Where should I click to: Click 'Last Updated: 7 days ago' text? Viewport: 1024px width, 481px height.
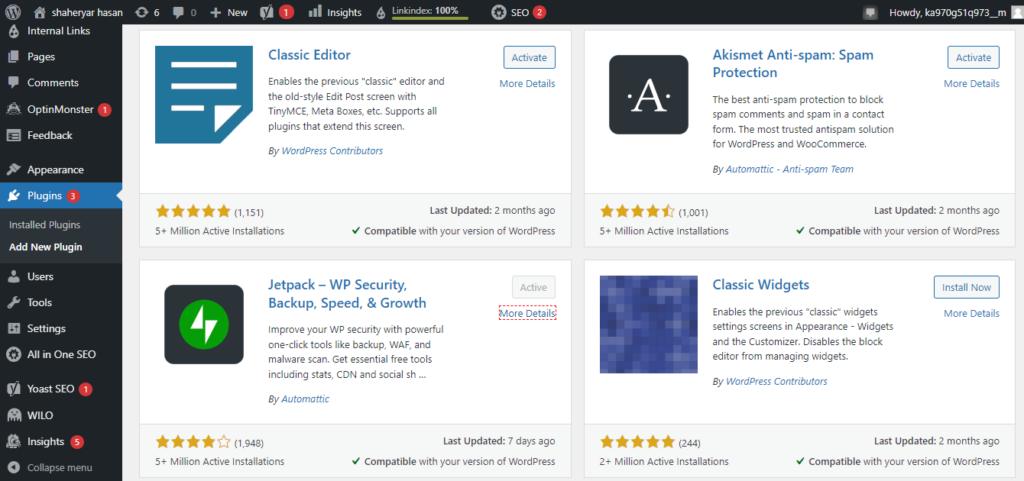coord(499,441)
